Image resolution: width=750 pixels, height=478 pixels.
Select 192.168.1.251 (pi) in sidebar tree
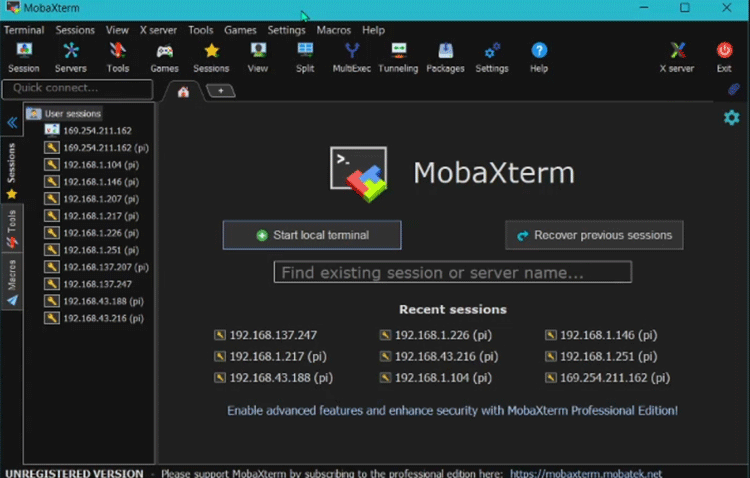(92, 250)
